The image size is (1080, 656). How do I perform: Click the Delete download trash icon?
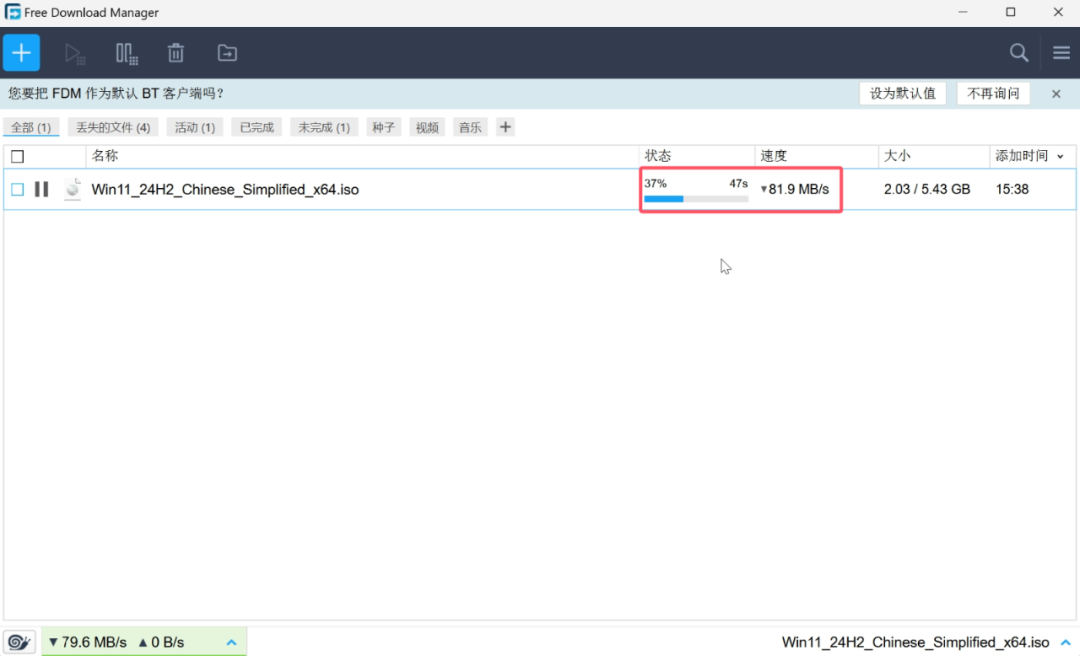tap(176, 52)
